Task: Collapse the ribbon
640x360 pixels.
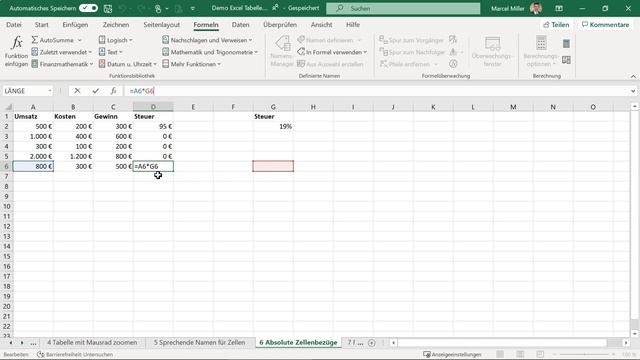Action: (633, 76)
